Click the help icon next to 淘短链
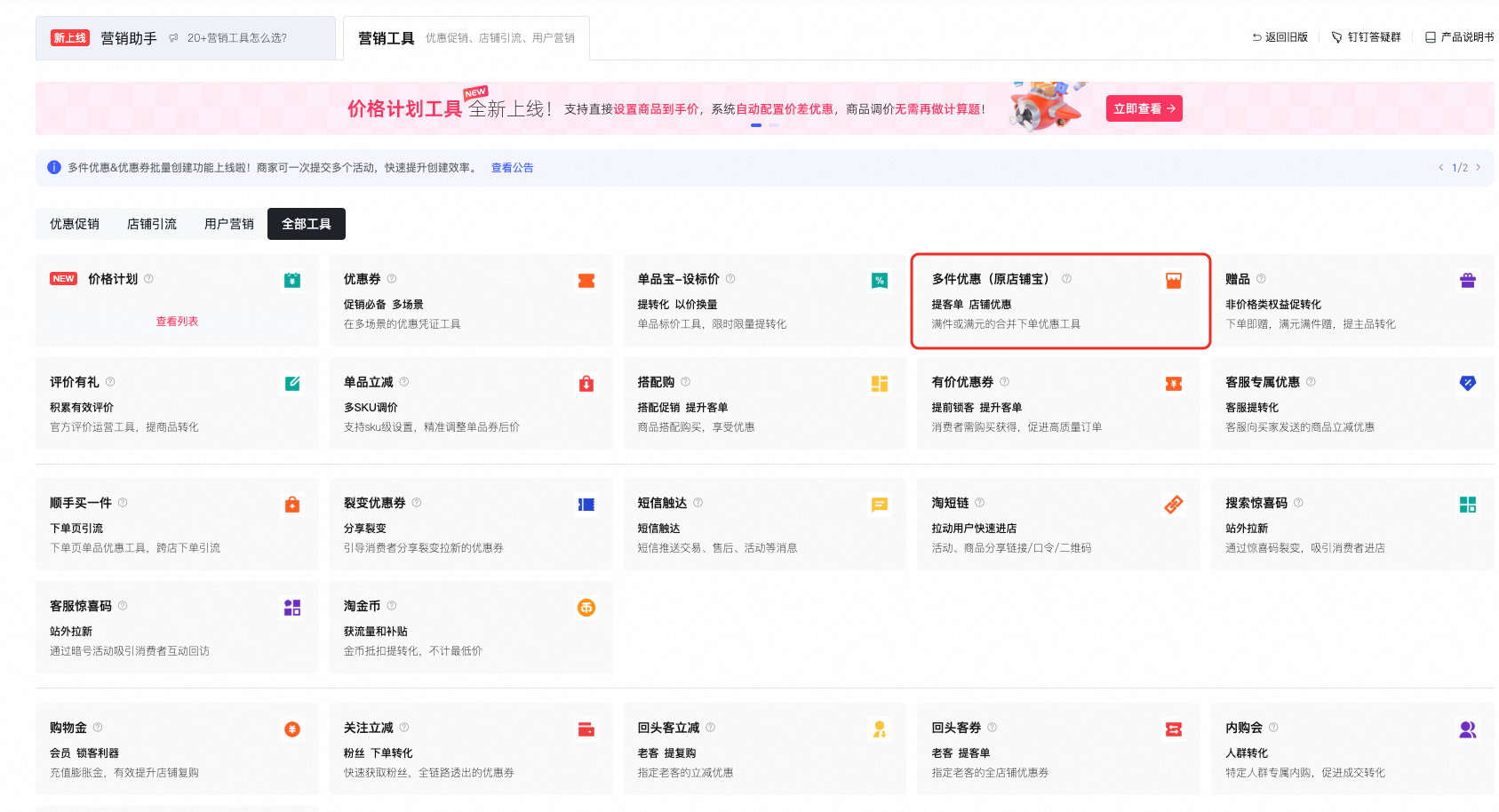1499x812 pixels. pyautogui.click(x=979, y=503)
